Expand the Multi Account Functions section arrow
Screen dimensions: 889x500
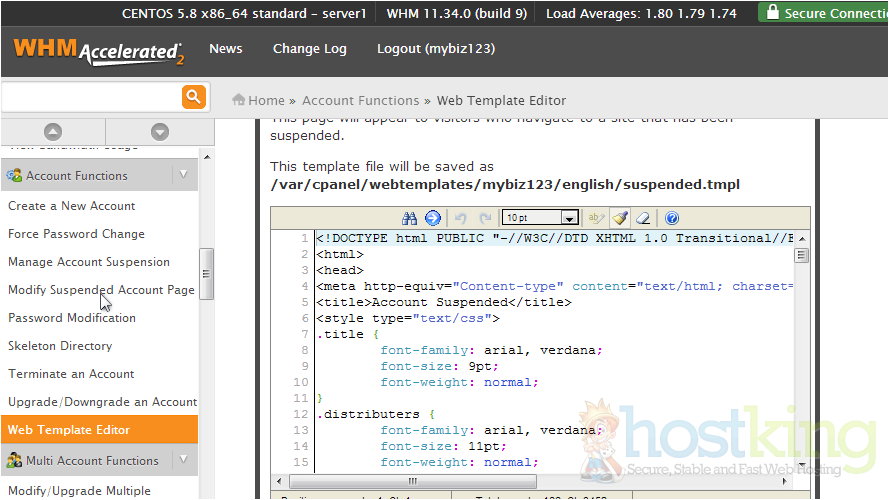[x=183, y=460]
